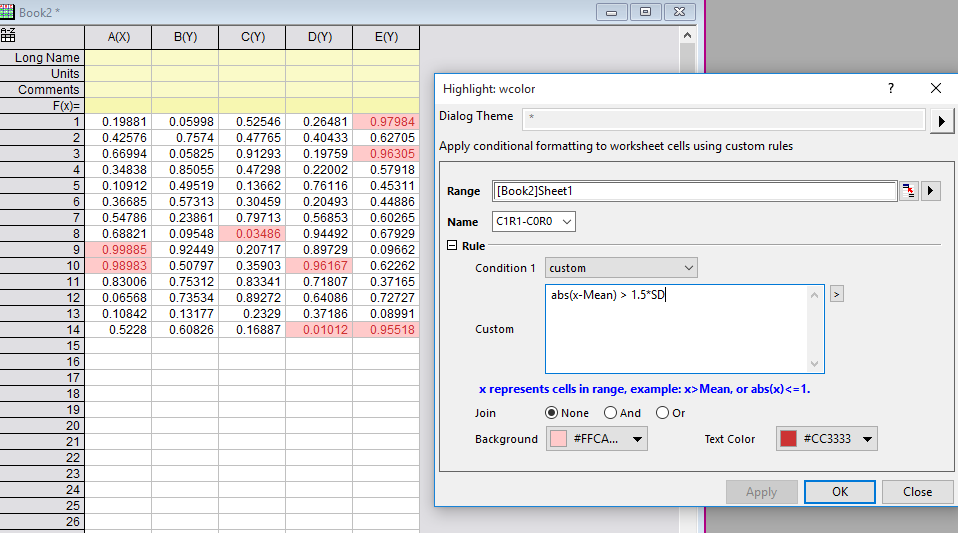Click highlighted cell 0.95518
Image resolution: width=958 pixels, height=533 pixels.
(386, 329)
